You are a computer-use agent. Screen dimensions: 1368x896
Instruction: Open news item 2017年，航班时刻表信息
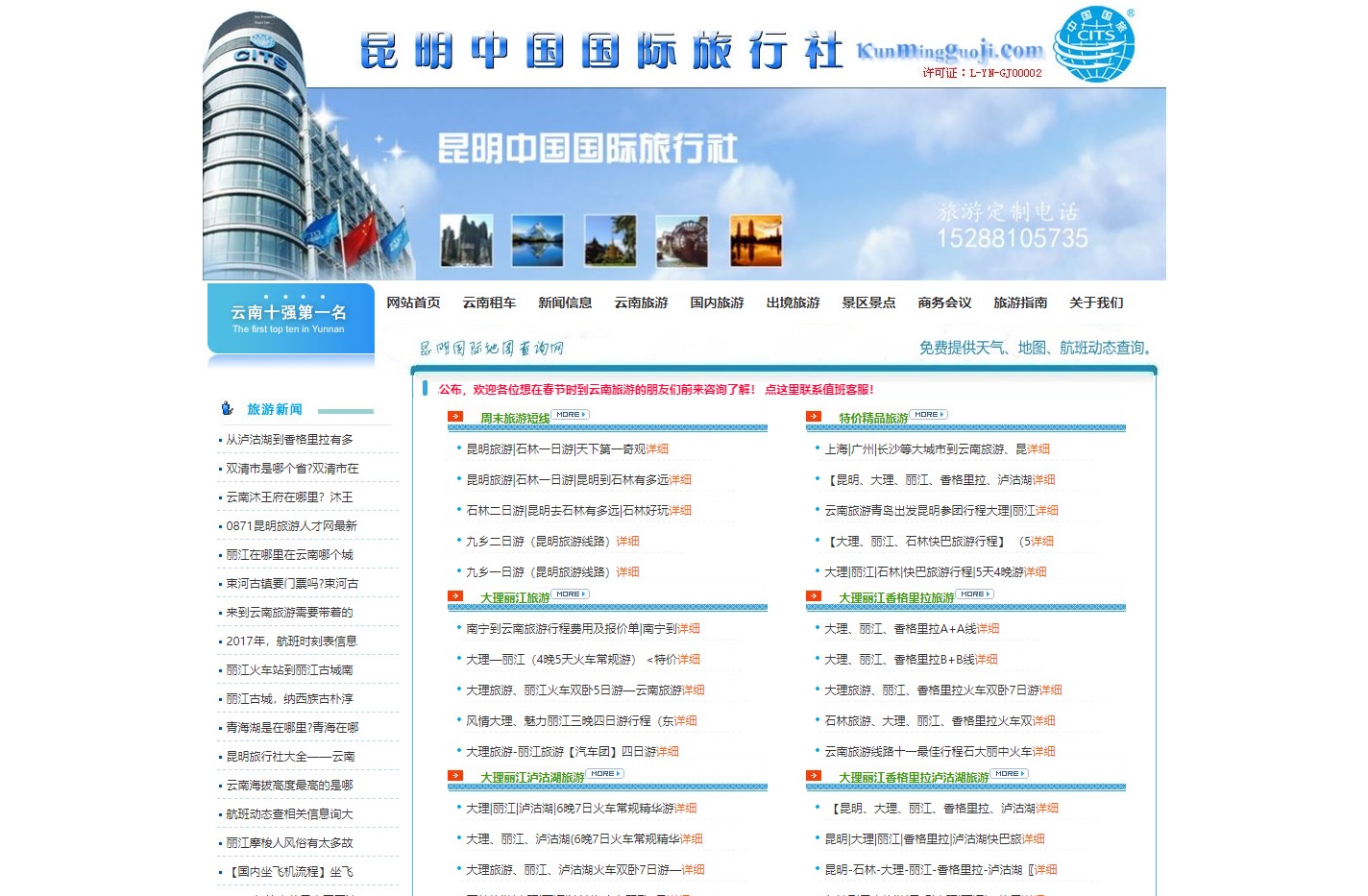pos(291,642)
